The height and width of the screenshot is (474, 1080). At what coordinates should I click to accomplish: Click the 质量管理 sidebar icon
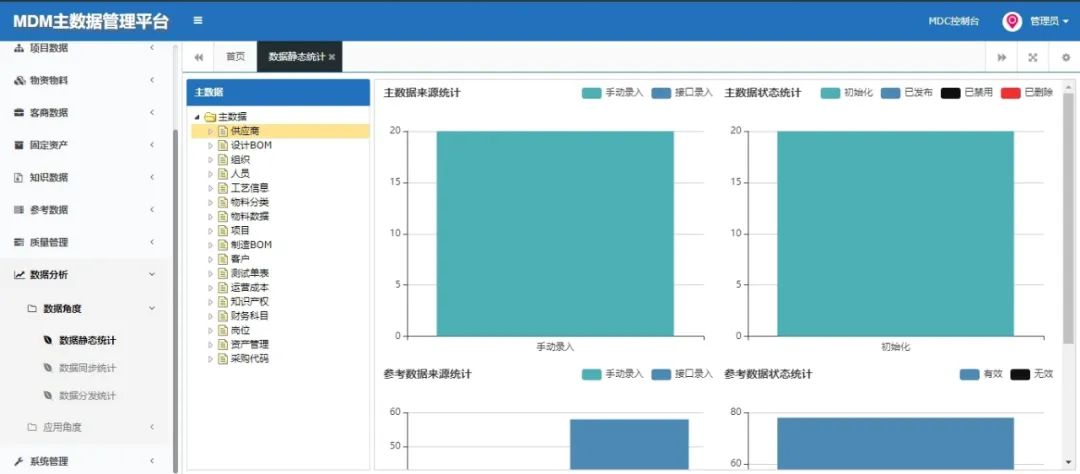pyautogui.click(x=19, y=242)
